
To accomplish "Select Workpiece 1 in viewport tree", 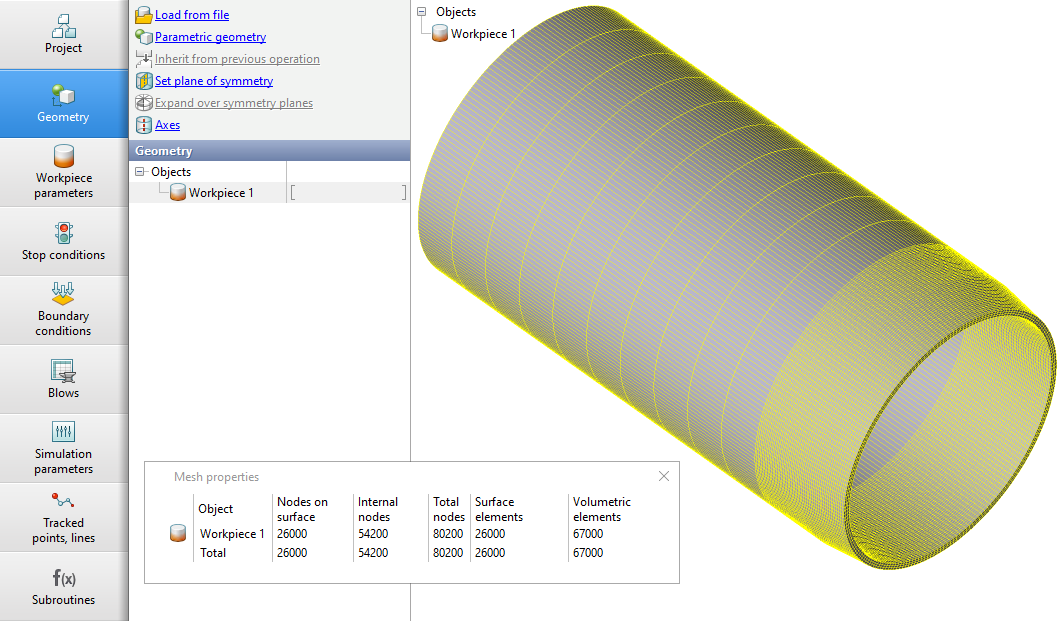I will click(482, 34).
